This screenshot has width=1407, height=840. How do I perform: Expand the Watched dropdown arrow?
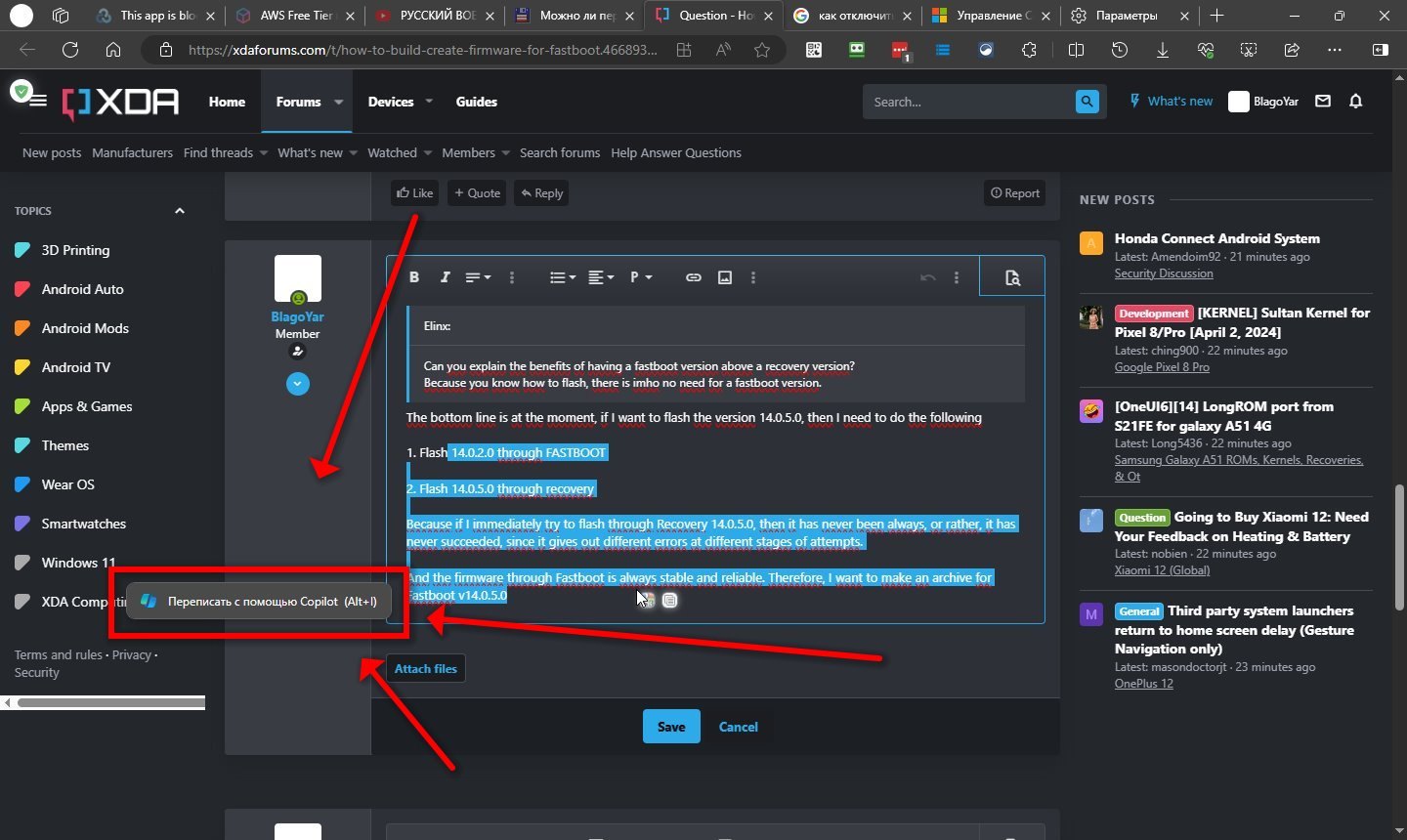click(x=427, y=153)
